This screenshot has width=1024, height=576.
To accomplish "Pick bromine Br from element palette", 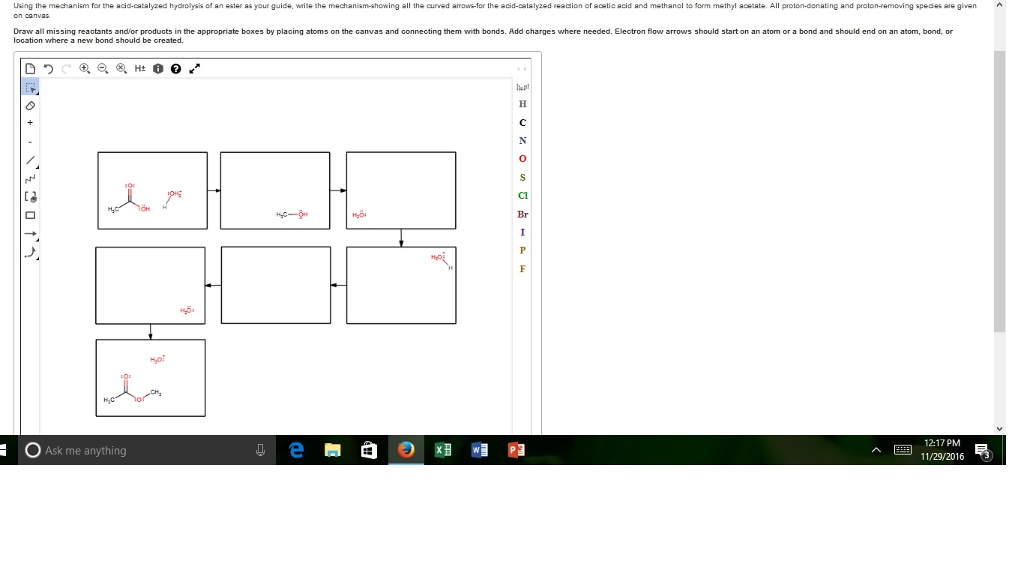I will pos(522,214).
